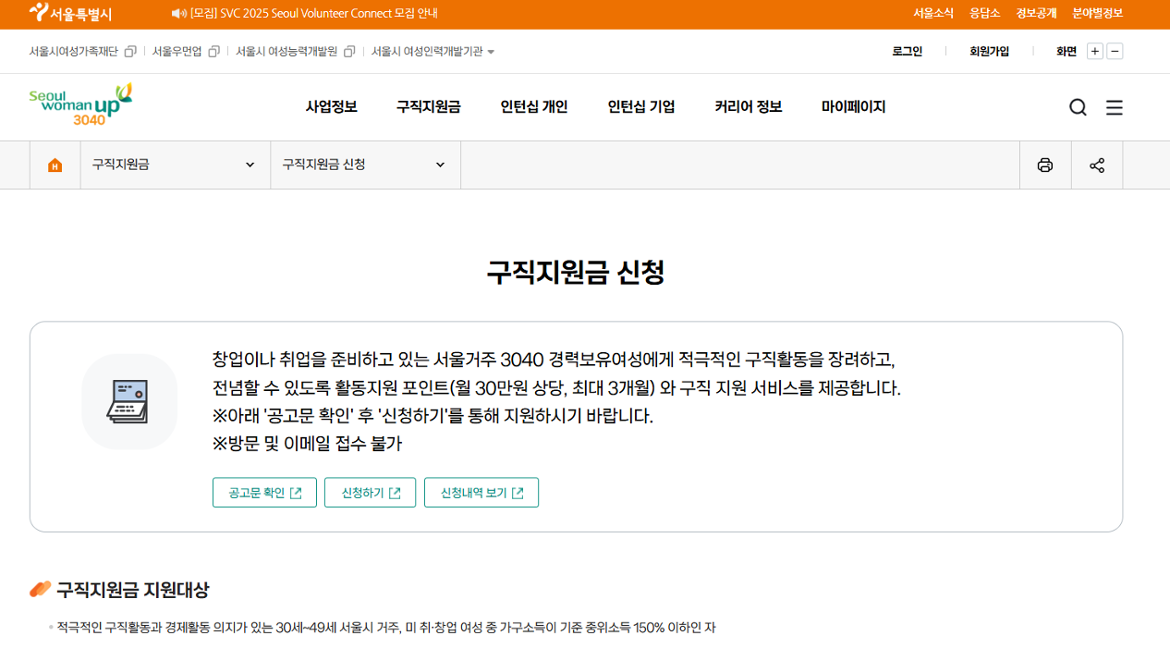Click the 로그인 link
The width and height of the screenshot is (1170, 648).
(906, 50)
